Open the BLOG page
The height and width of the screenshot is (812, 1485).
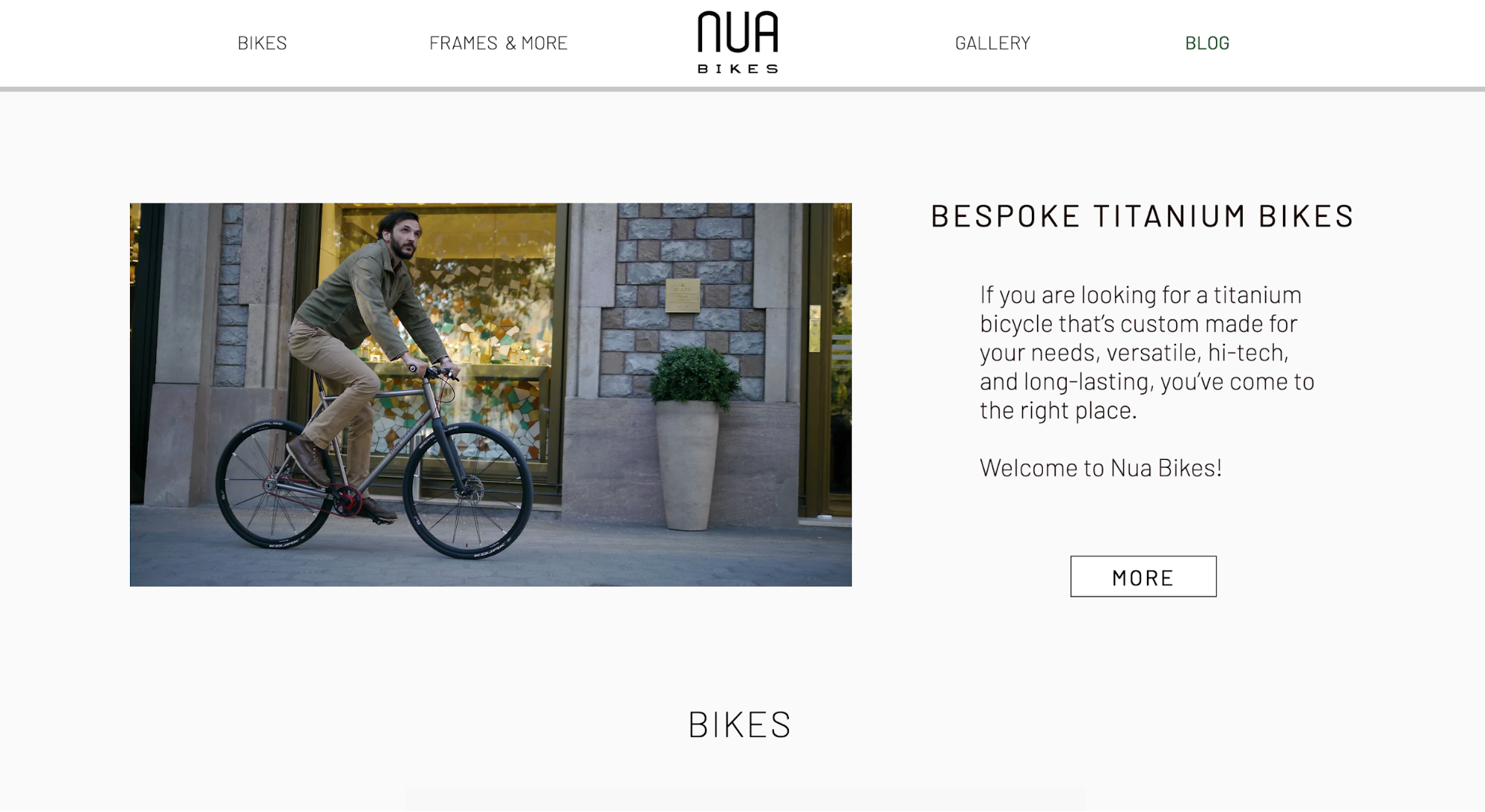click(1207, 43)
